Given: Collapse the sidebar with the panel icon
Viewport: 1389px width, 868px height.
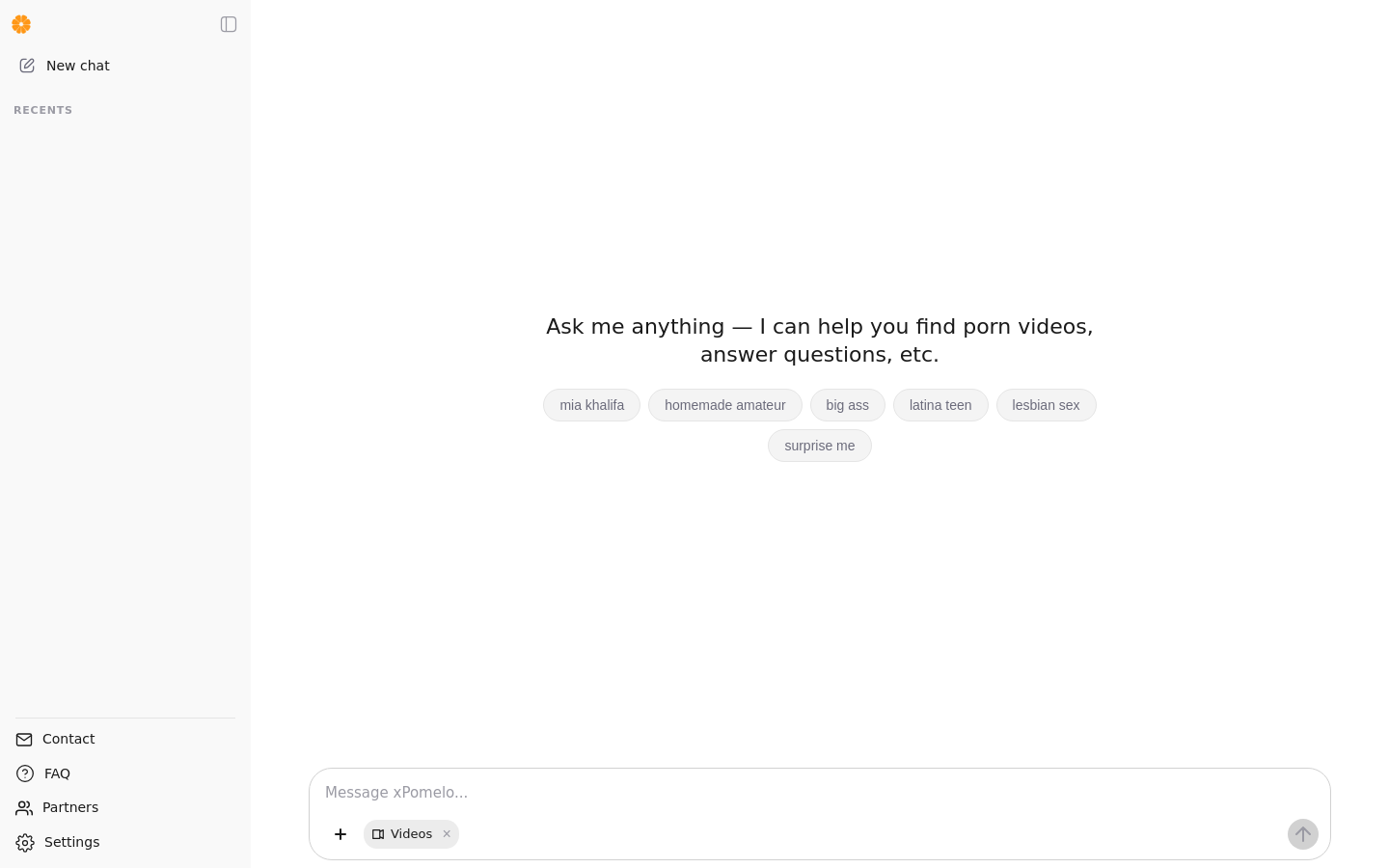Looking at the screenshot, I should [229, 24].
